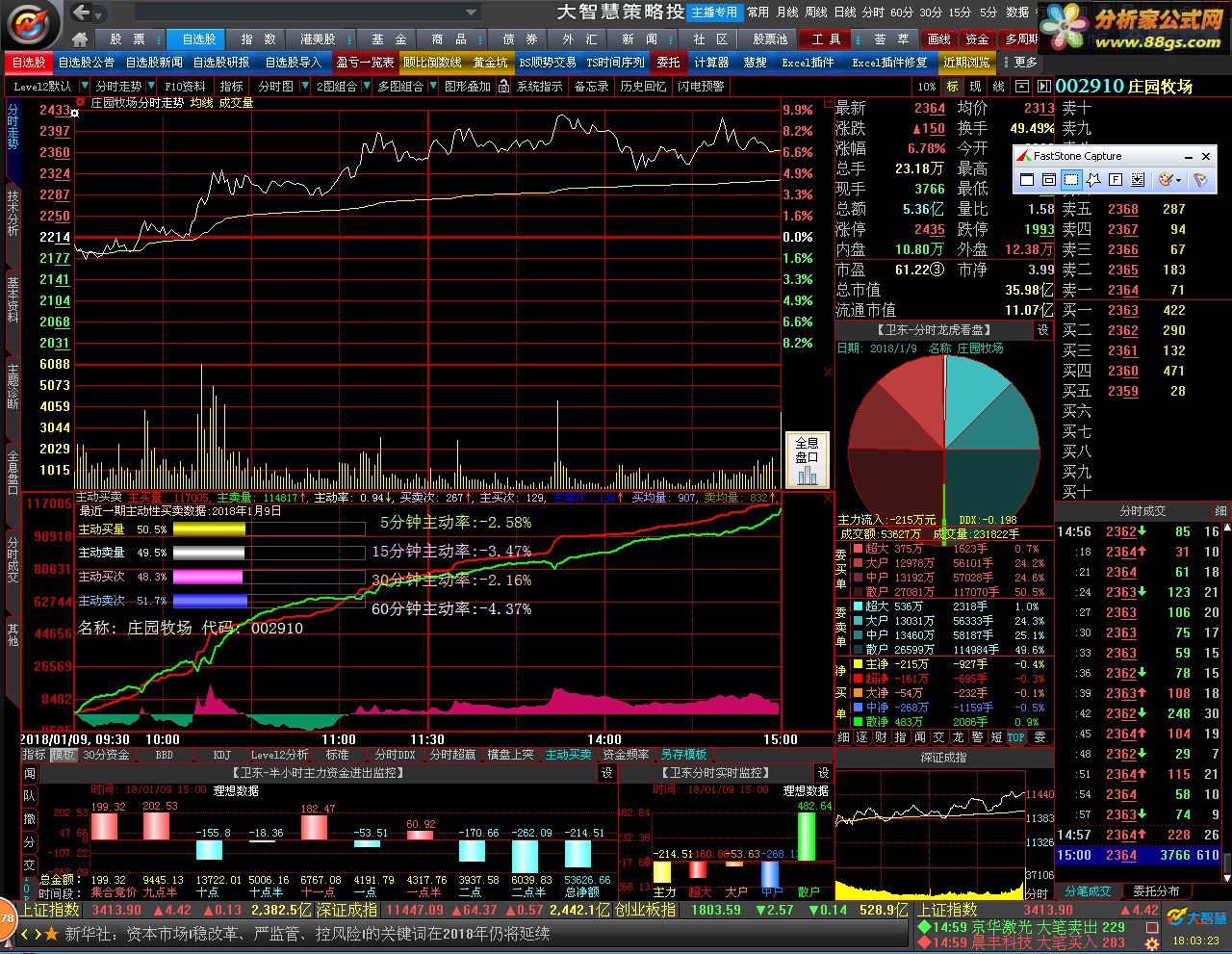Click the star icon in news ticker
Viewport: 1232px width, 954px height.
pos(51,934)
